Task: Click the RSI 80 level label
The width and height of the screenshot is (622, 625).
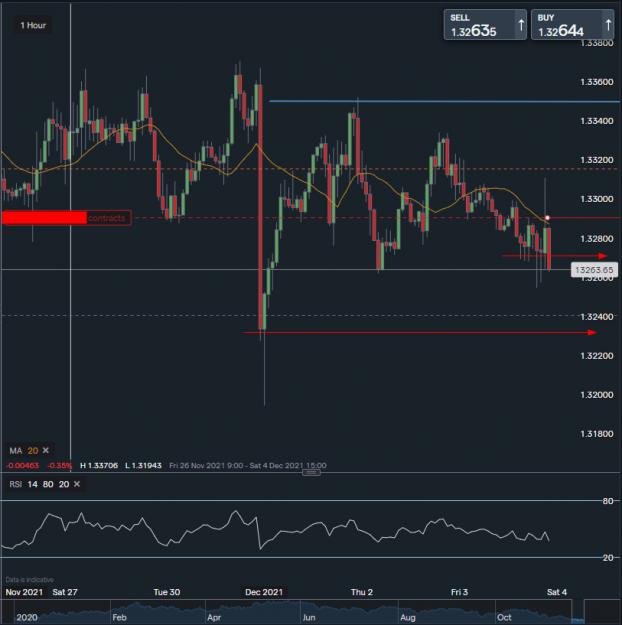Action: click(x=608, y=501)
